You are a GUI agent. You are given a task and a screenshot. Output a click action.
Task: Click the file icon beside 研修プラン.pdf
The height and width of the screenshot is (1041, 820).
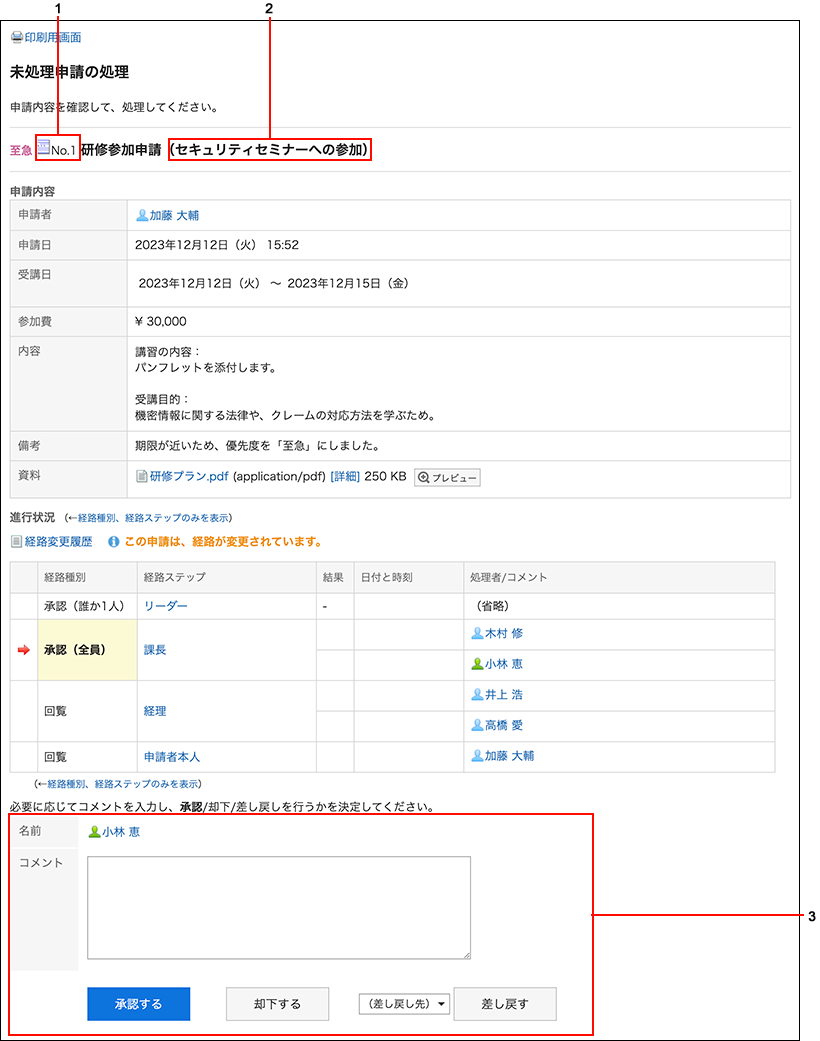pos(141,476)
